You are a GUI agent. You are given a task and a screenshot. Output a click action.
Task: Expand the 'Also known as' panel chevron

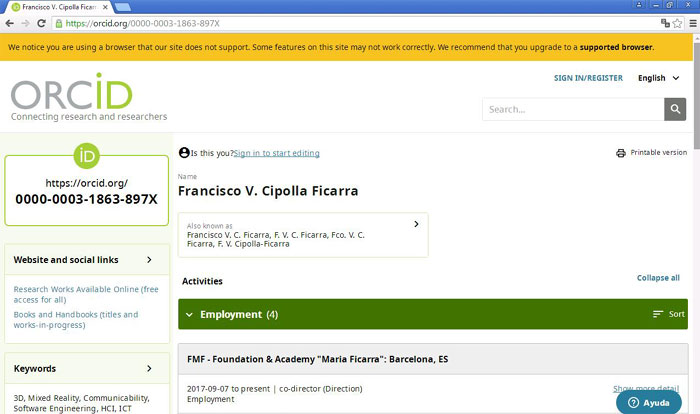coord(416,224)
